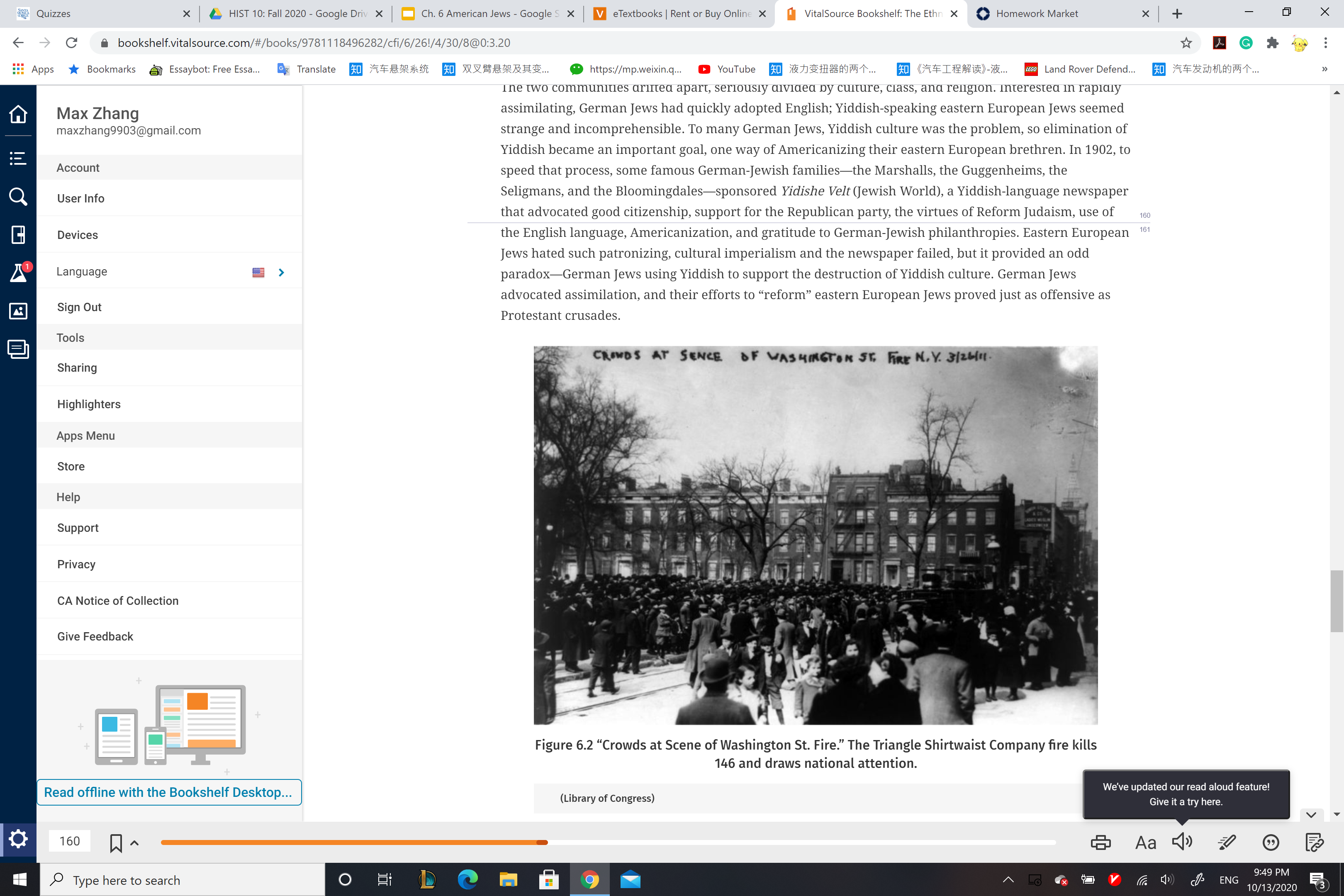Open the flask labs icon with badge

[x=19, y=273]
